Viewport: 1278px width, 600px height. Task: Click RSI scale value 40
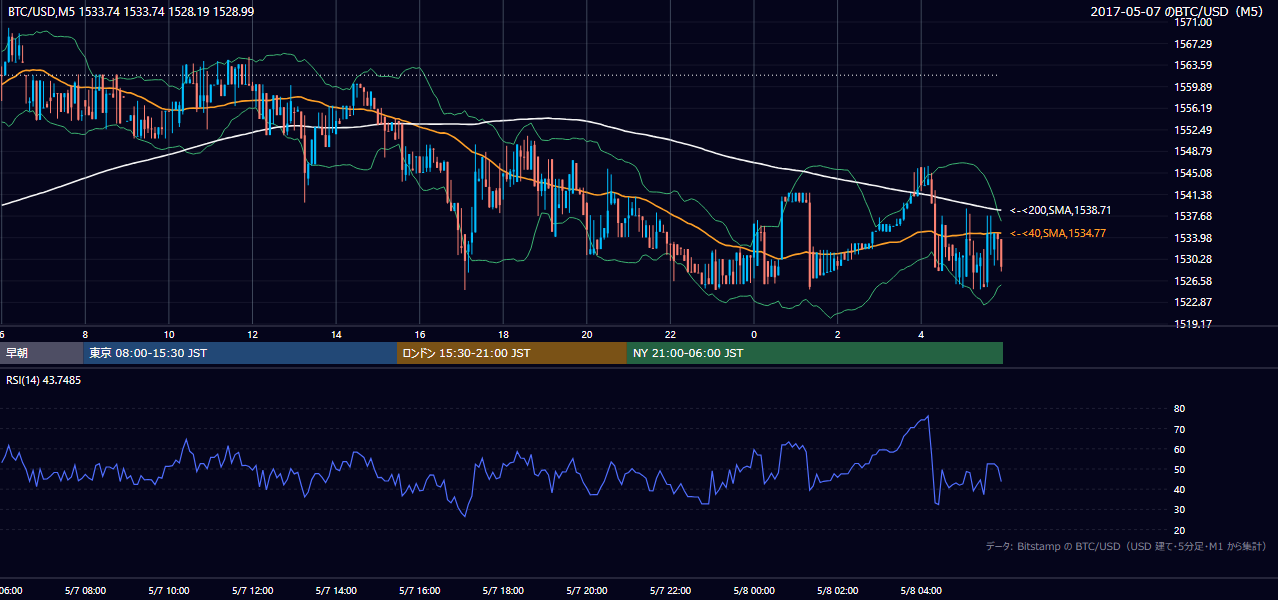pos(1179,489)
